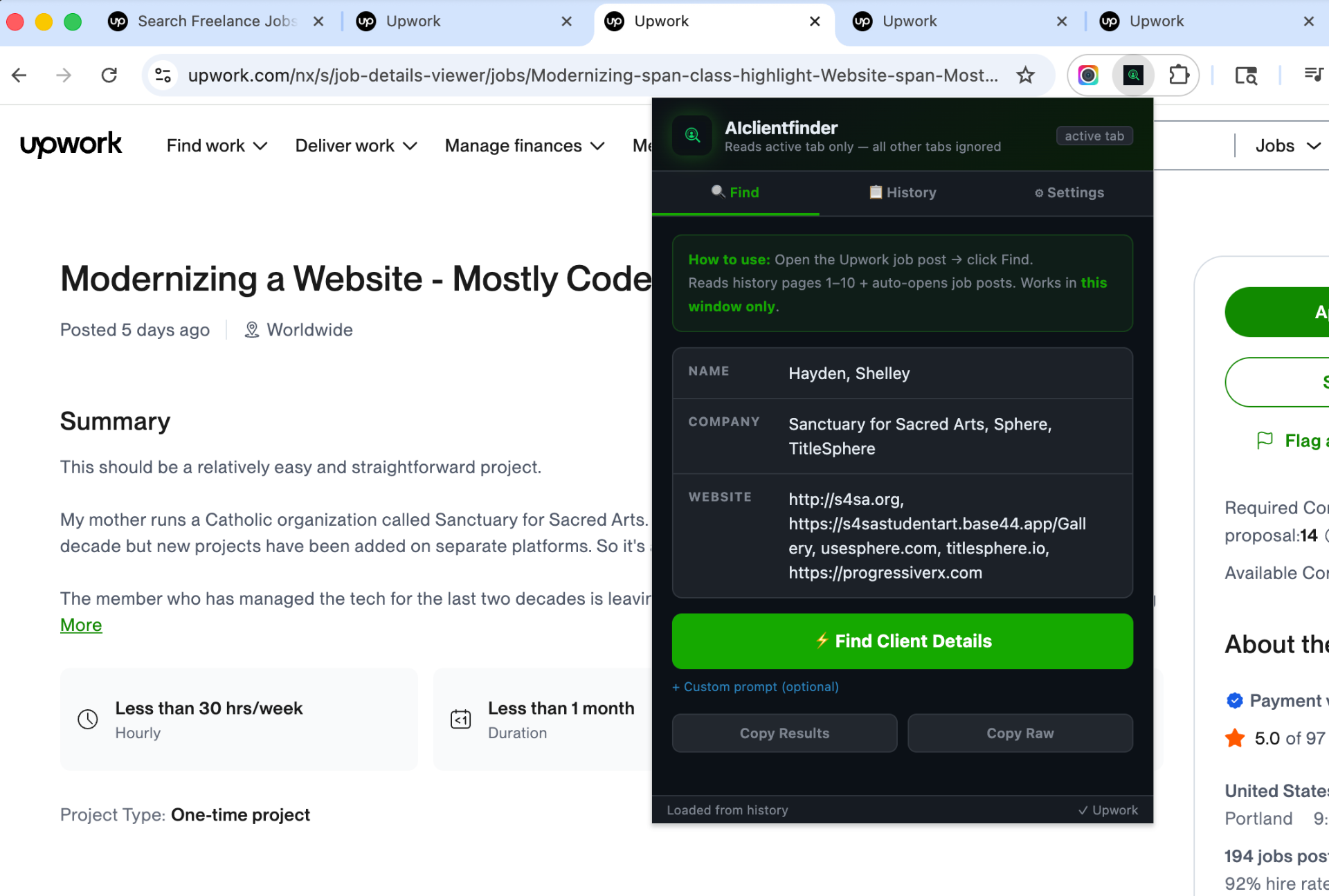Click the 194 jobs posted text
The image size is (1329, 896).
1276,857
